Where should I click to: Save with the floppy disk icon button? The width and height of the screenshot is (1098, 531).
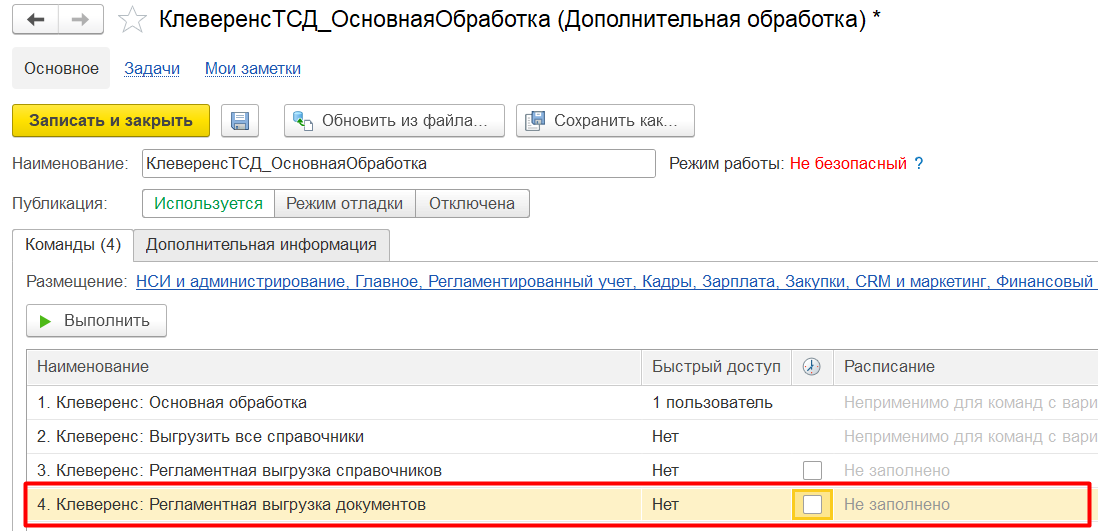(x=240, y=120)
